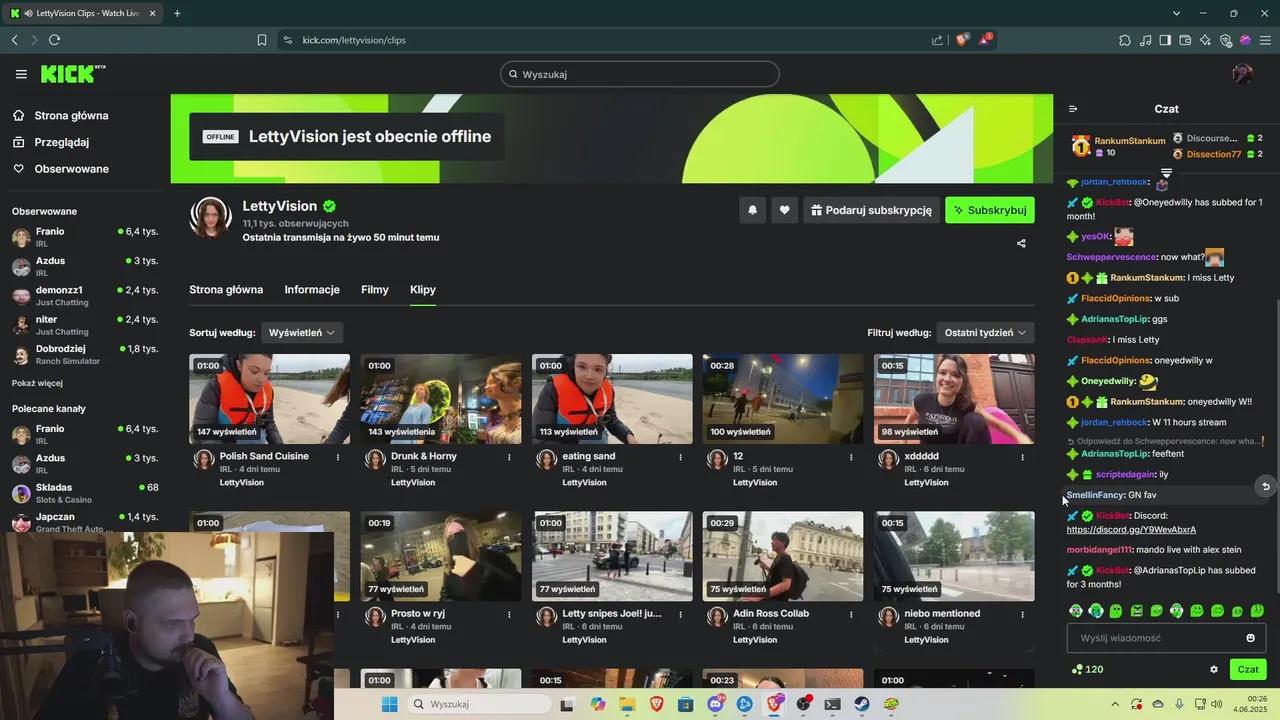
Task: Open a new browser tab with plus
Action: (177, 13)
